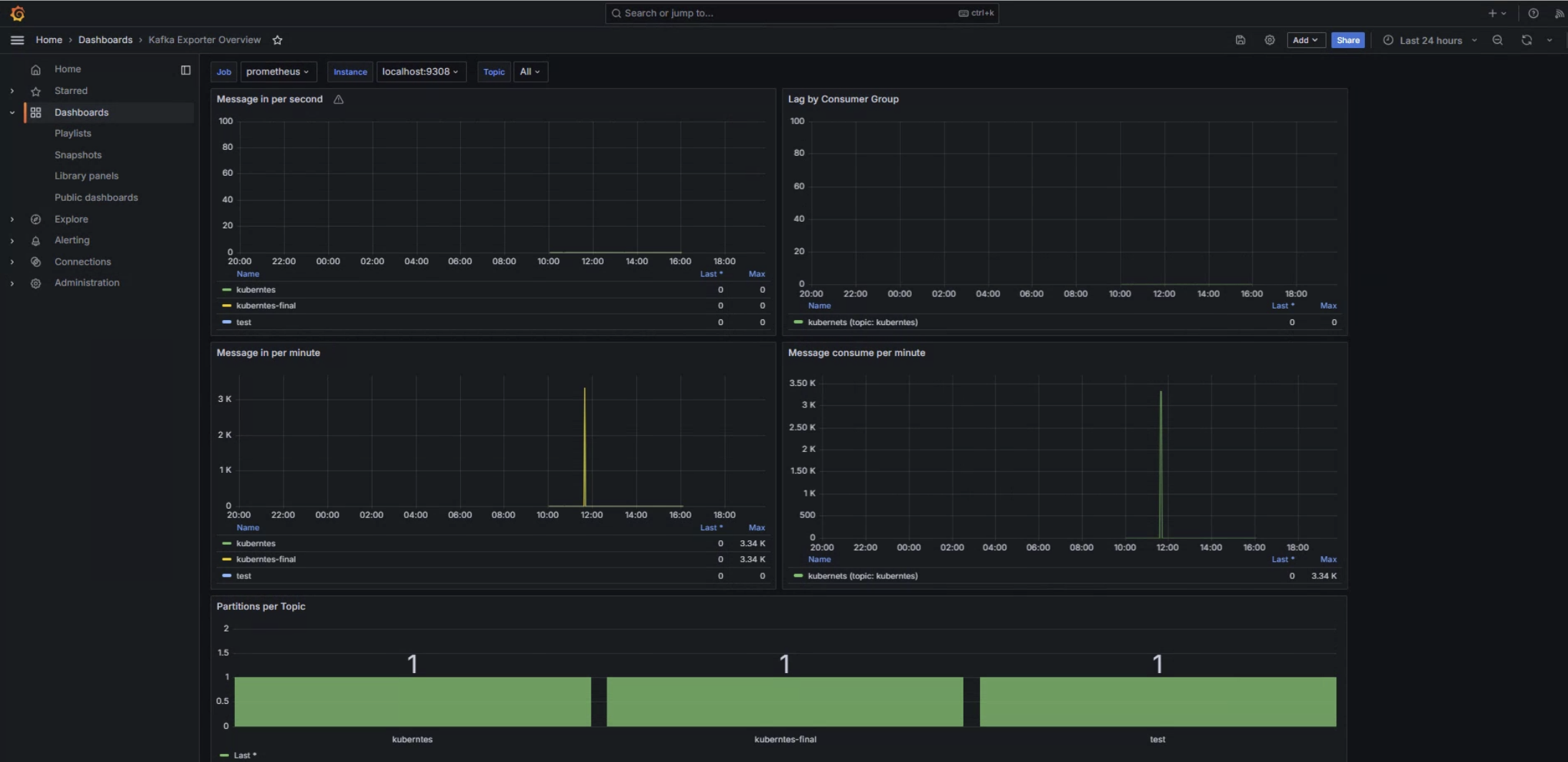Viewport: 1568px width, 762px height.
Task: Toggle kuberntes series in Message in per second
Action: pos(256,290)
